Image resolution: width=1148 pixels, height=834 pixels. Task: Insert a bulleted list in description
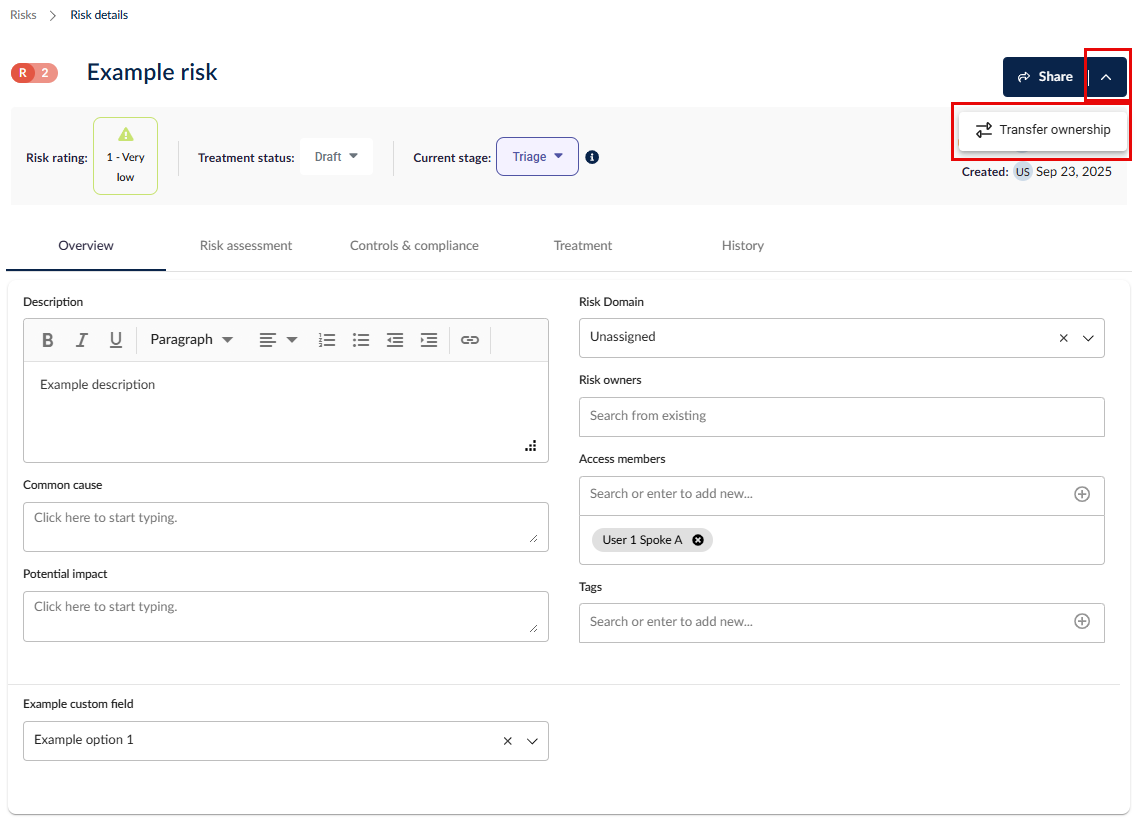361,340
